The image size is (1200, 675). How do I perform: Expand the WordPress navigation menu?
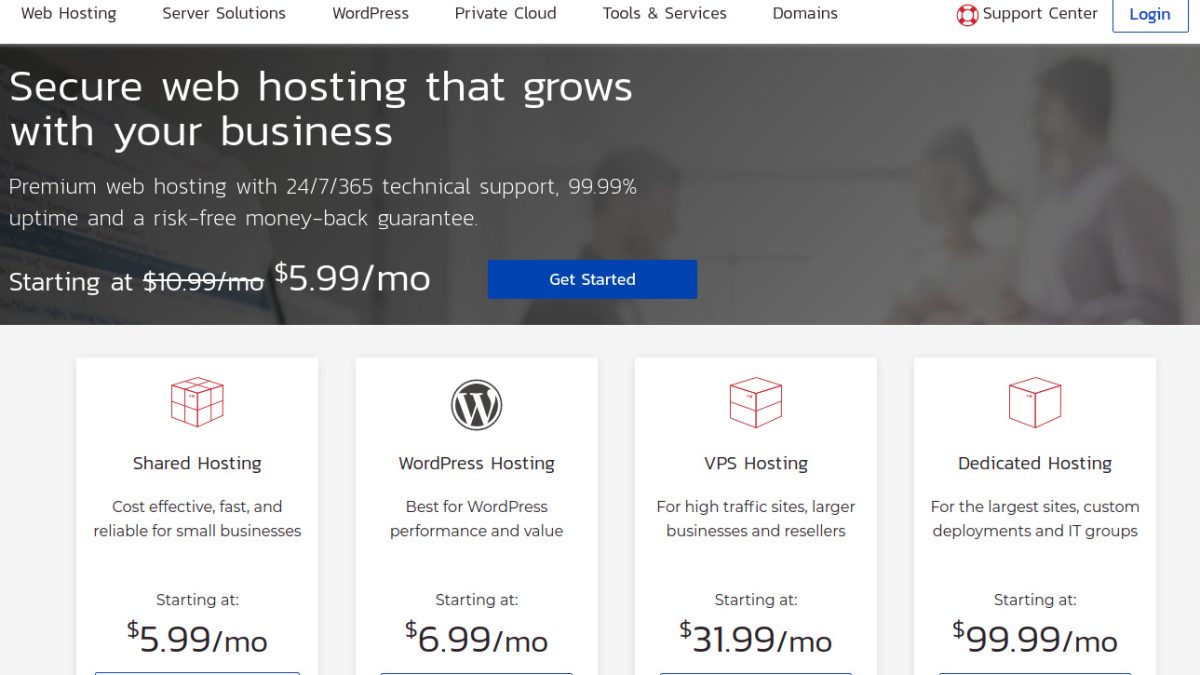(x=370, y=14)
